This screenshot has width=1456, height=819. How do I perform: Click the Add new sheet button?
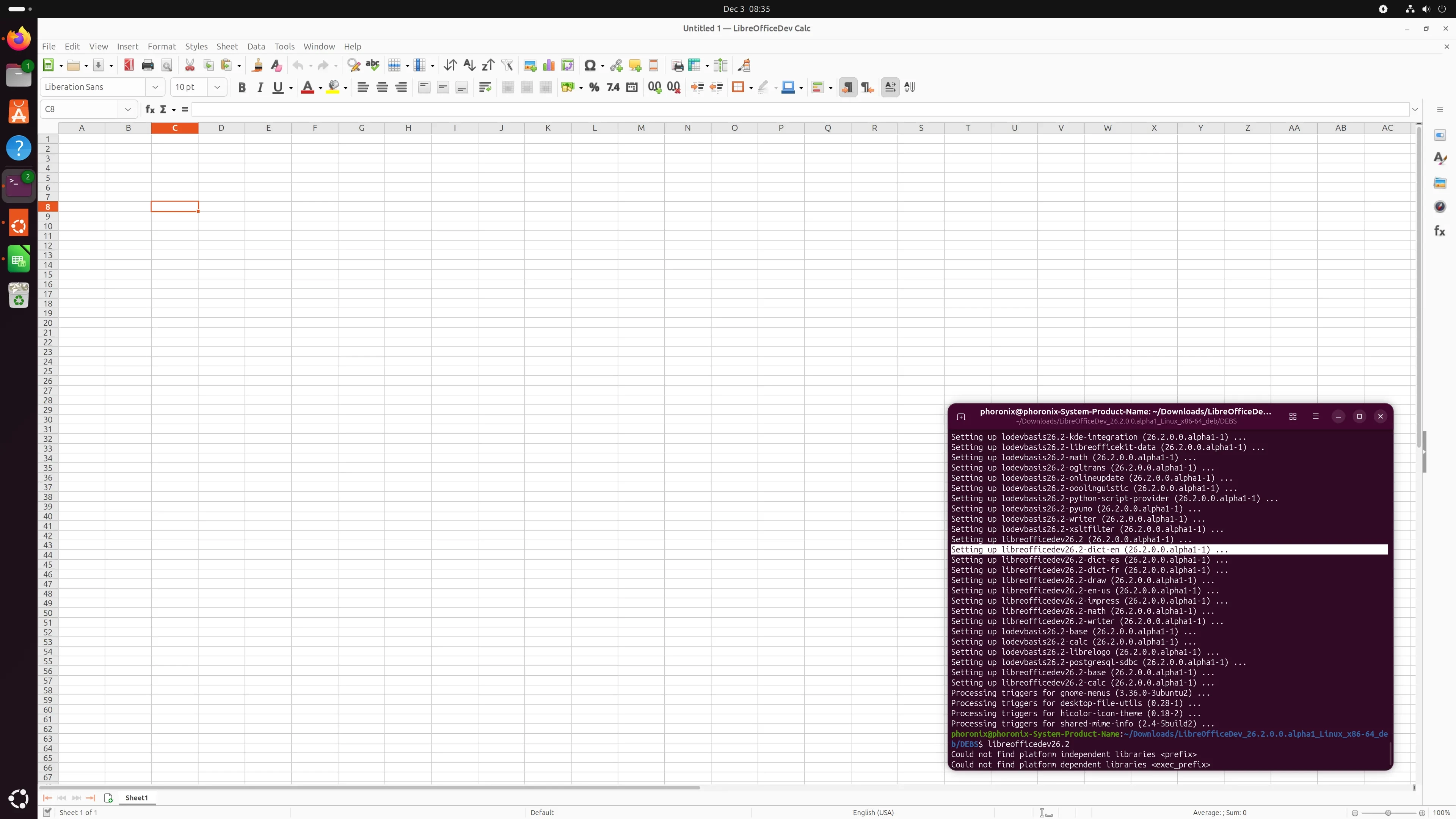(108, 797)
